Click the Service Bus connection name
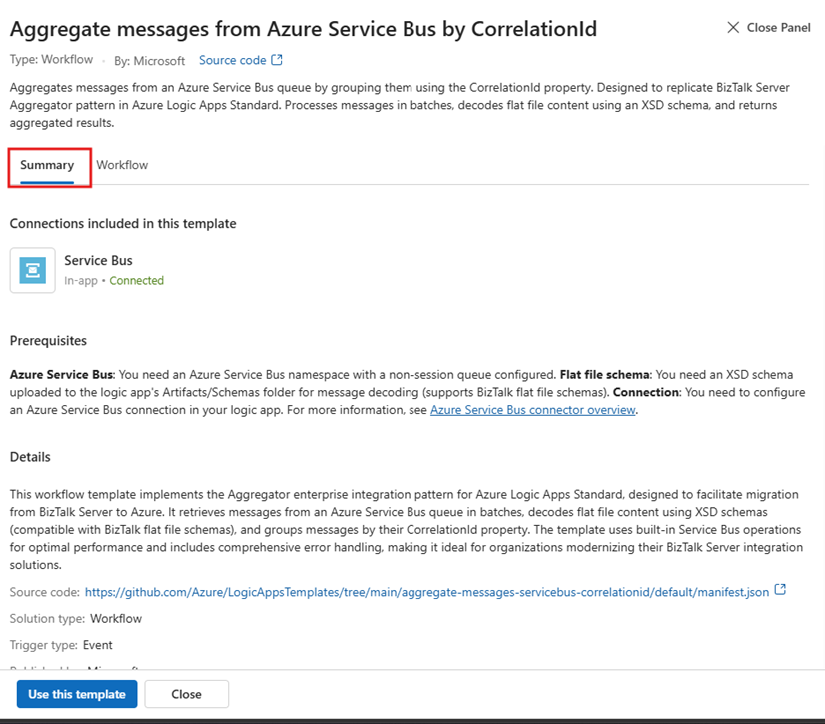The height and width of the screenshot is (724, 825). tap(98, 261)
